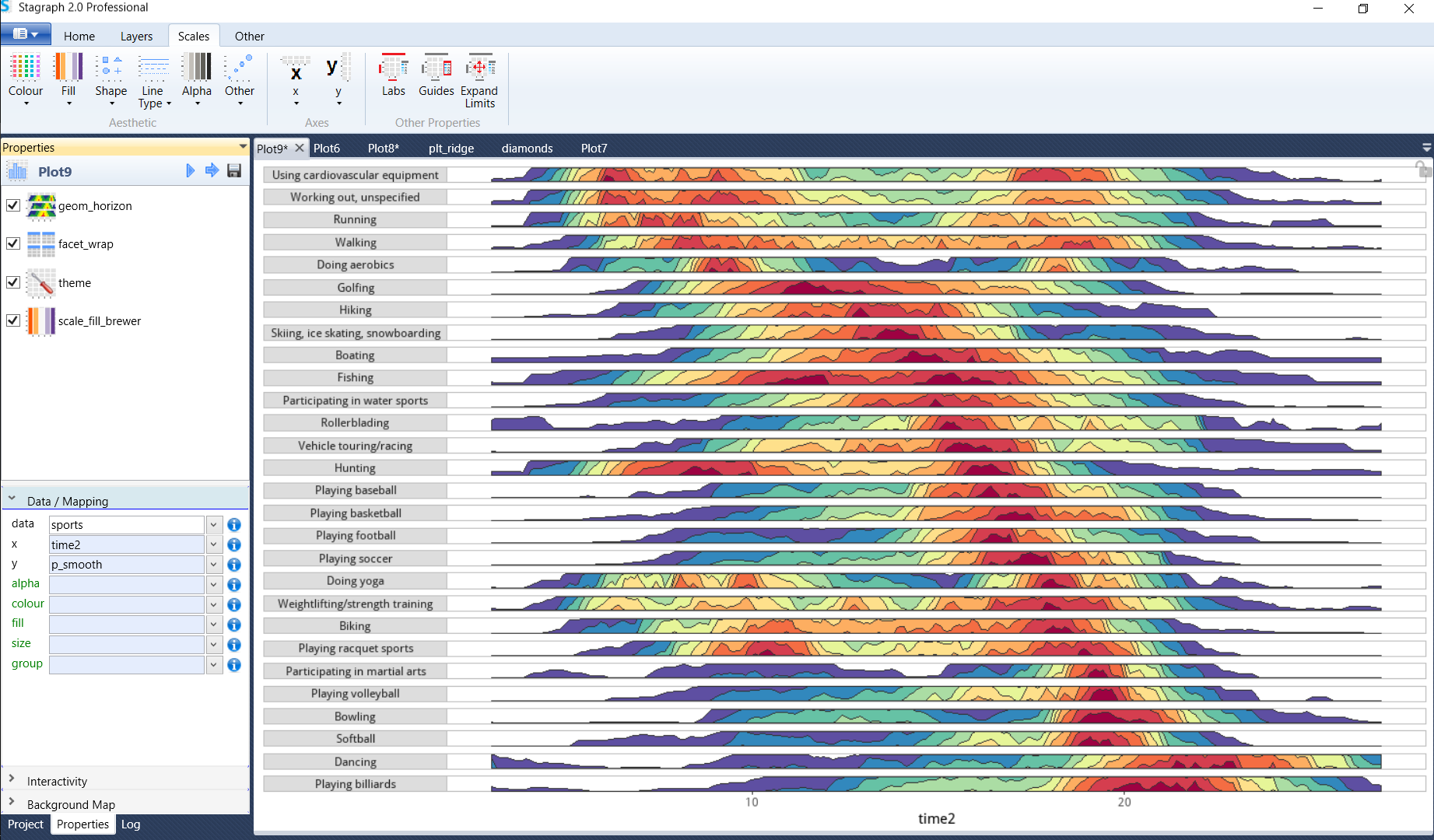Switch to the Plot8* tab
Viewport: 1434px width, 840px height.
384,148
